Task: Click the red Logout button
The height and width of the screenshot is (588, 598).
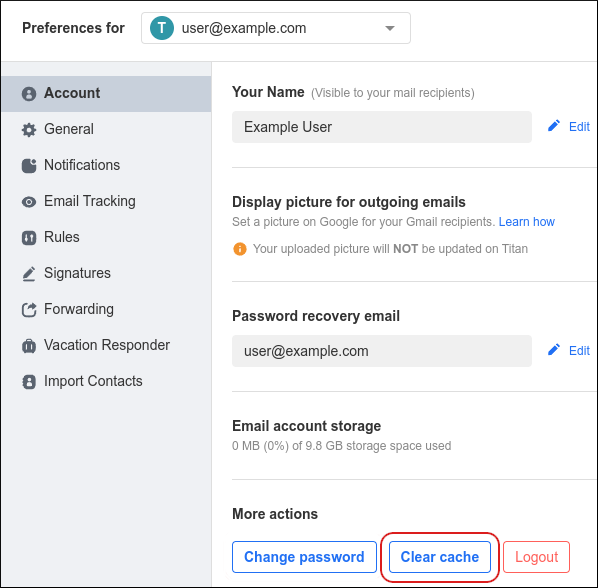Action: [536, 557]
